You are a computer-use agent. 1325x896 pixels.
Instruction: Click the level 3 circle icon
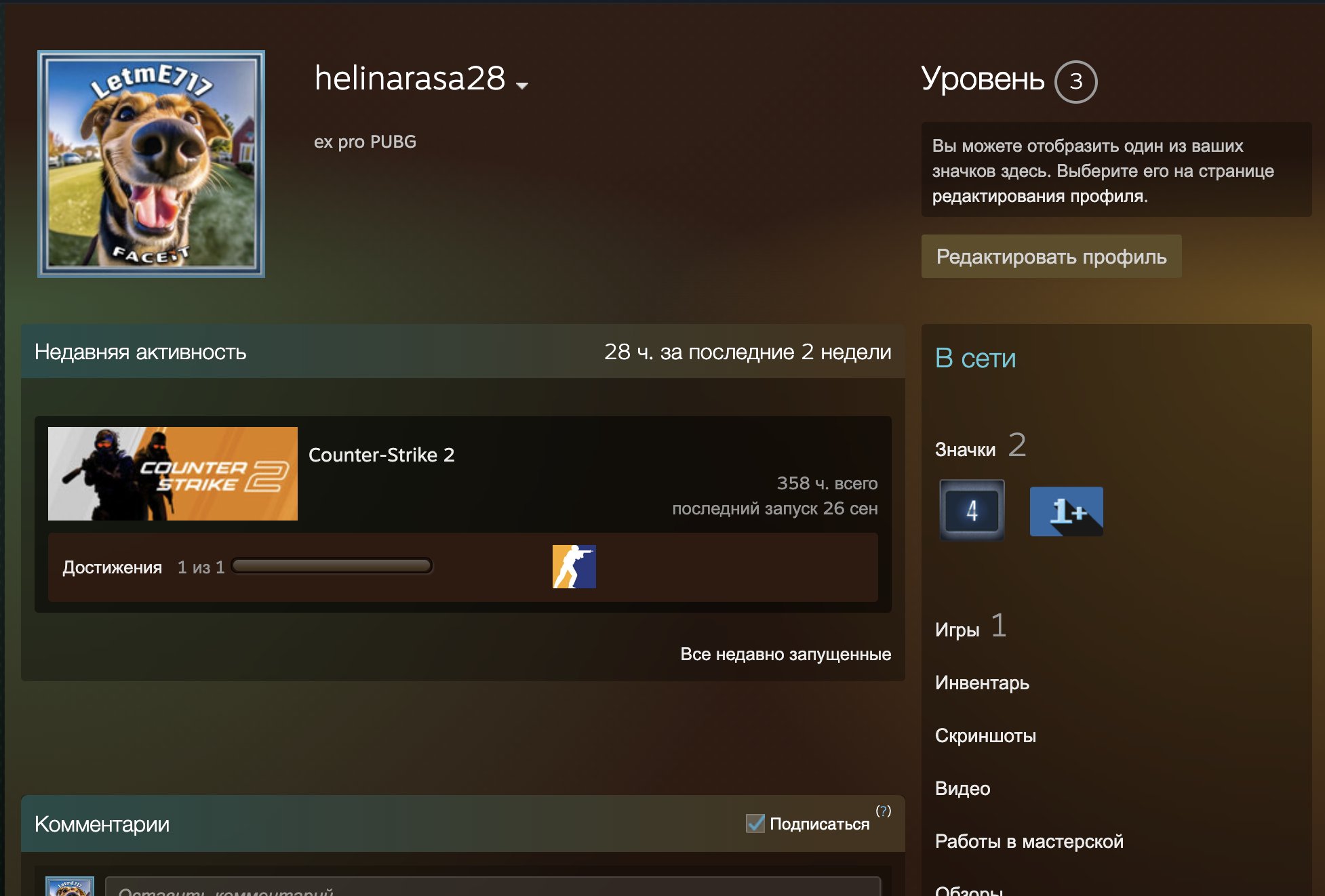(1075, 82)
